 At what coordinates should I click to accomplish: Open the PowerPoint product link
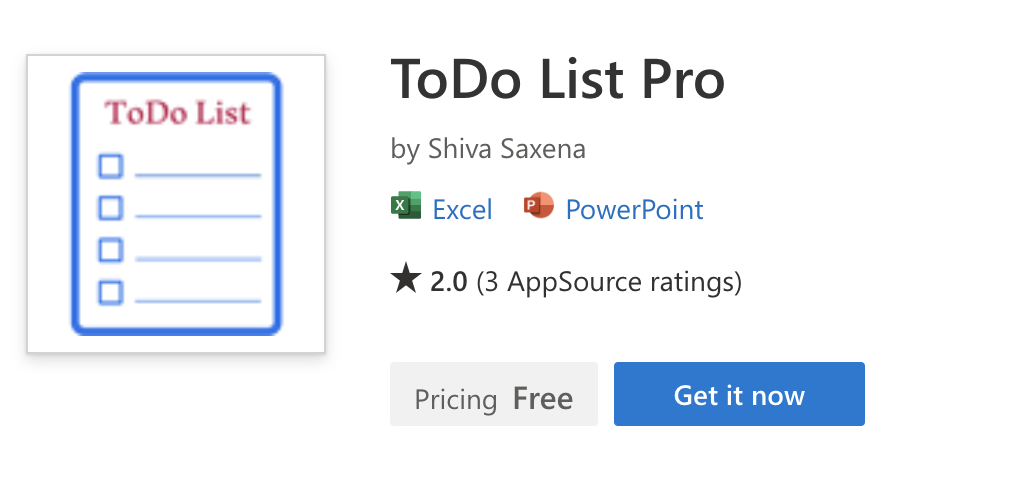634,210
